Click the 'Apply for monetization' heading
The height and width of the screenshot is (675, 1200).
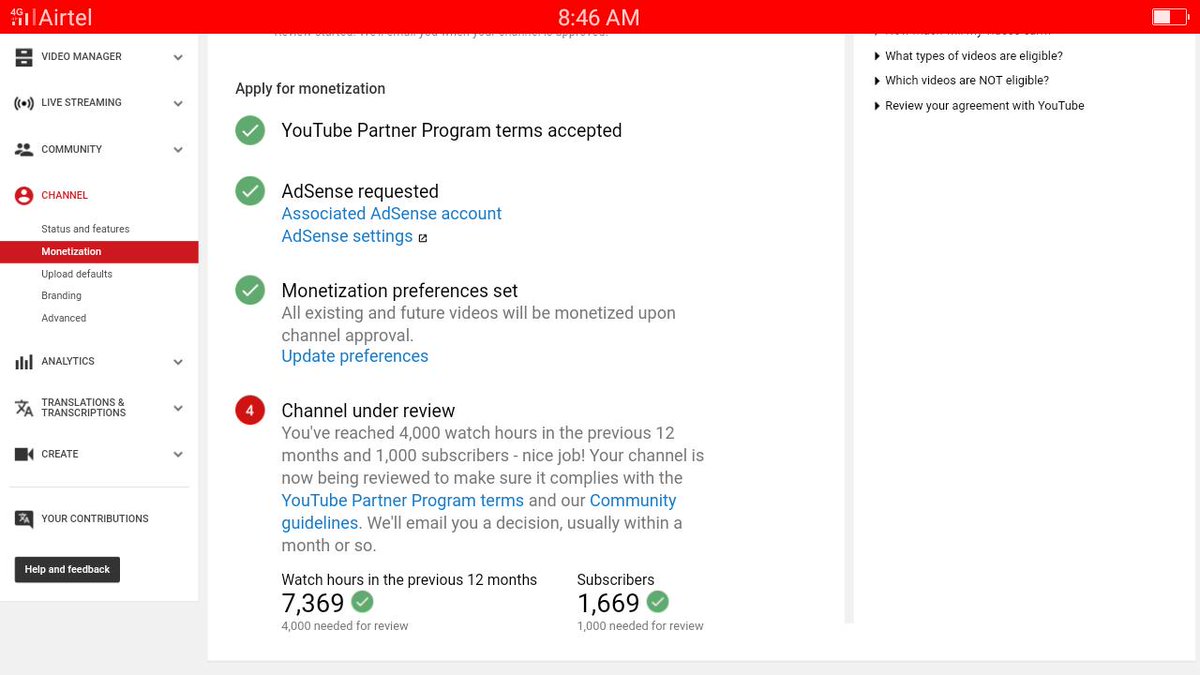click(x=310, y=89)
